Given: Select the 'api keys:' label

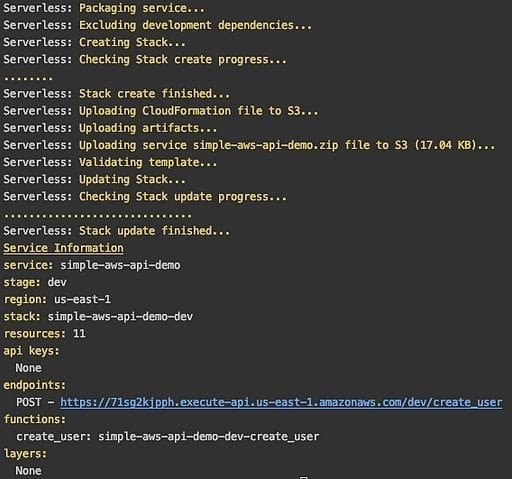Looking at the screenshot, I should [x=32, y=351].
